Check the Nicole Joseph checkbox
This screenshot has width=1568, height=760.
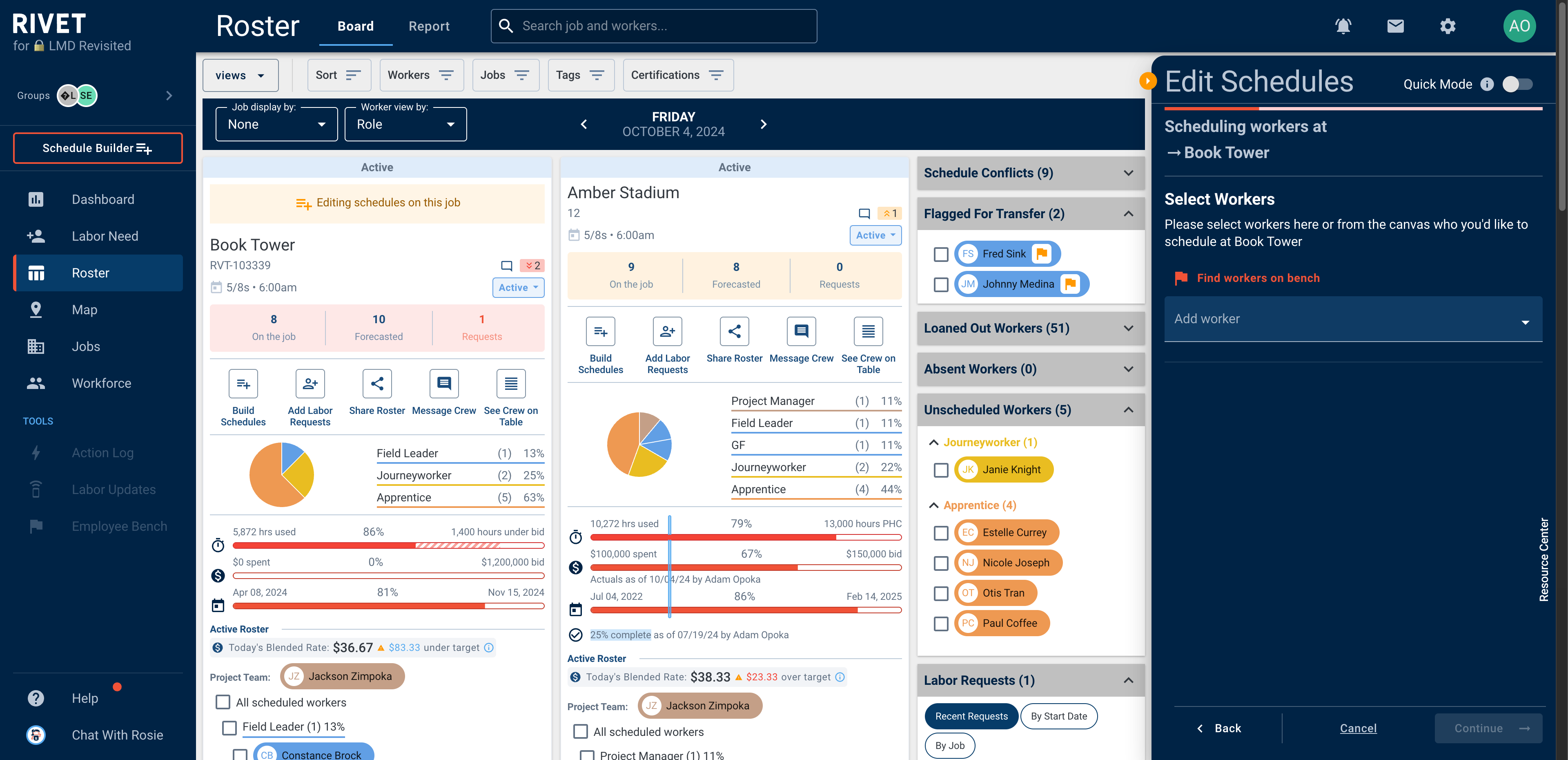coord(940,563)
